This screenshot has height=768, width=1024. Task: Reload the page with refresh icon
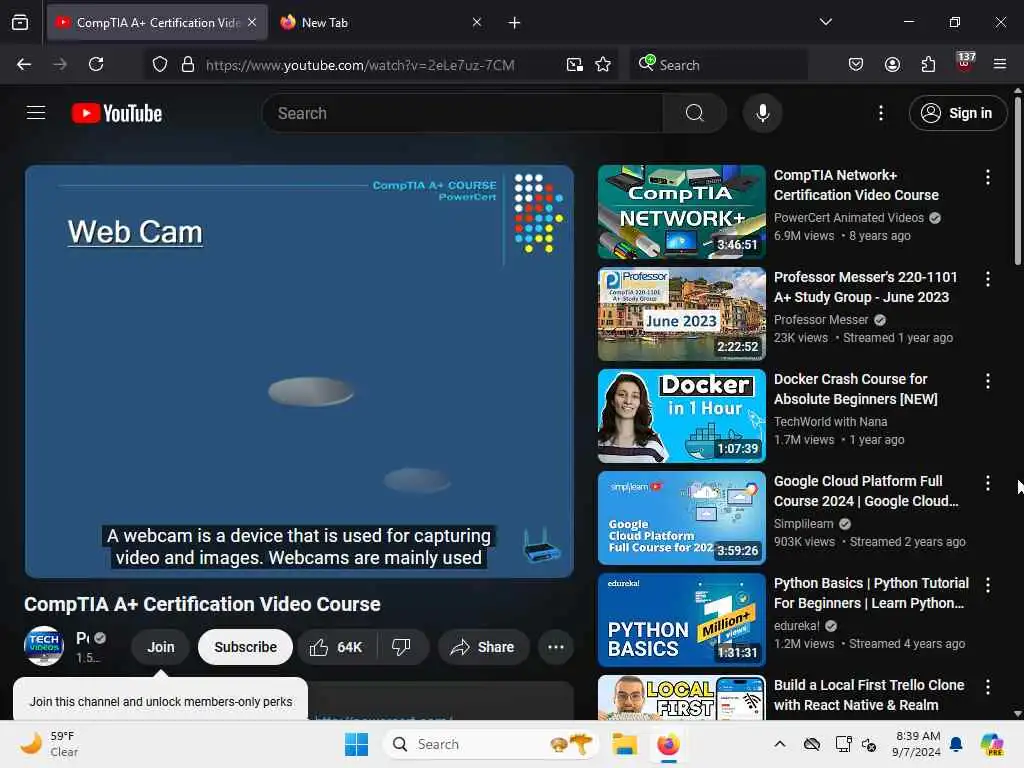(96, 64)
